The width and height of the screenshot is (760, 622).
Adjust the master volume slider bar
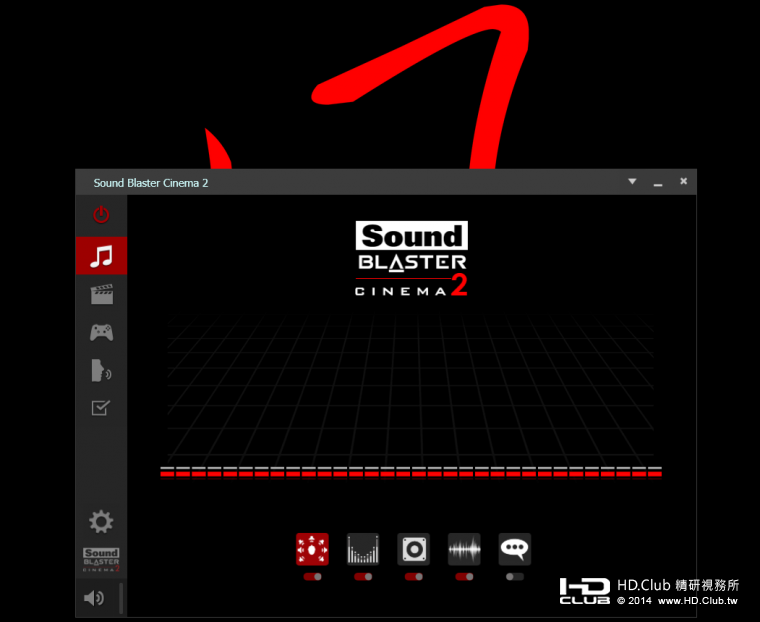pyautogui.click(x=121, y=598)
